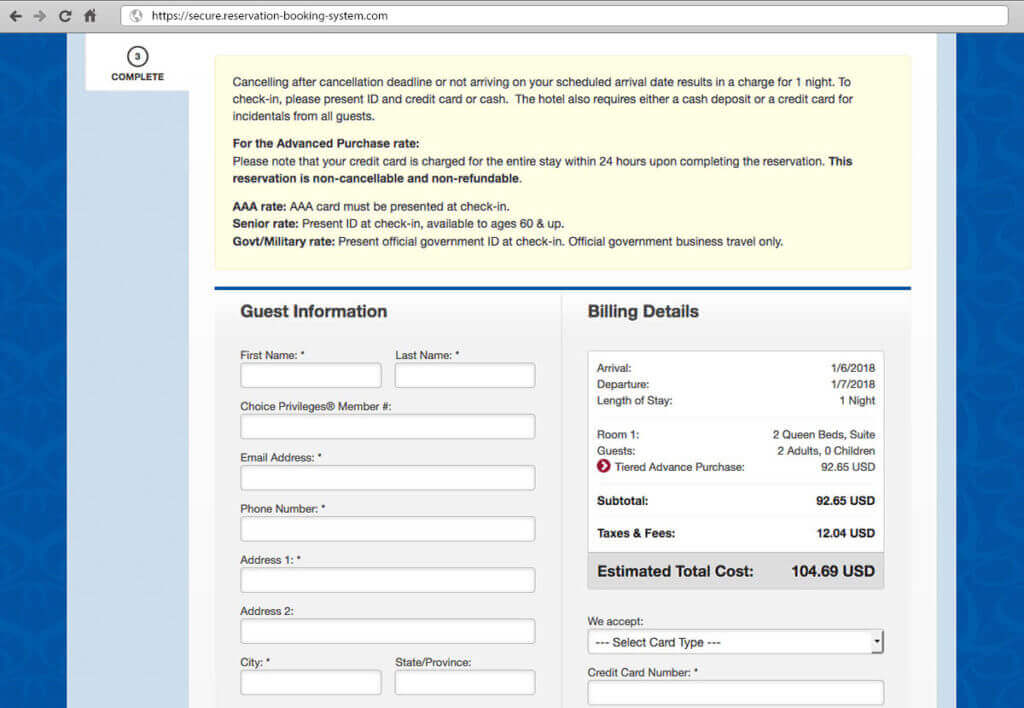
Task: Click the departure date 1/7/2018
Action: [x=853, y=384]
